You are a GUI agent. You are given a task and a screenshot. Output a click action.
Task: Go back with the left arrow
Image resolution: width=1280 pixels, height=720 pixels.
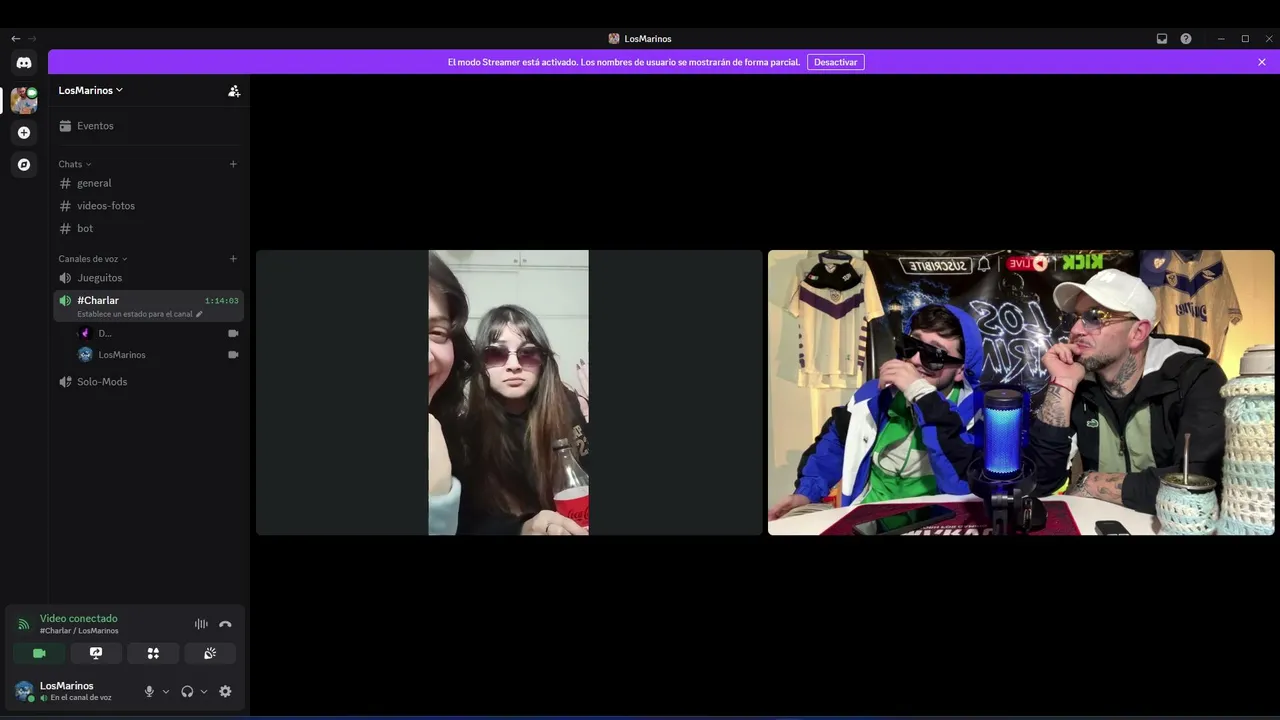15,39
